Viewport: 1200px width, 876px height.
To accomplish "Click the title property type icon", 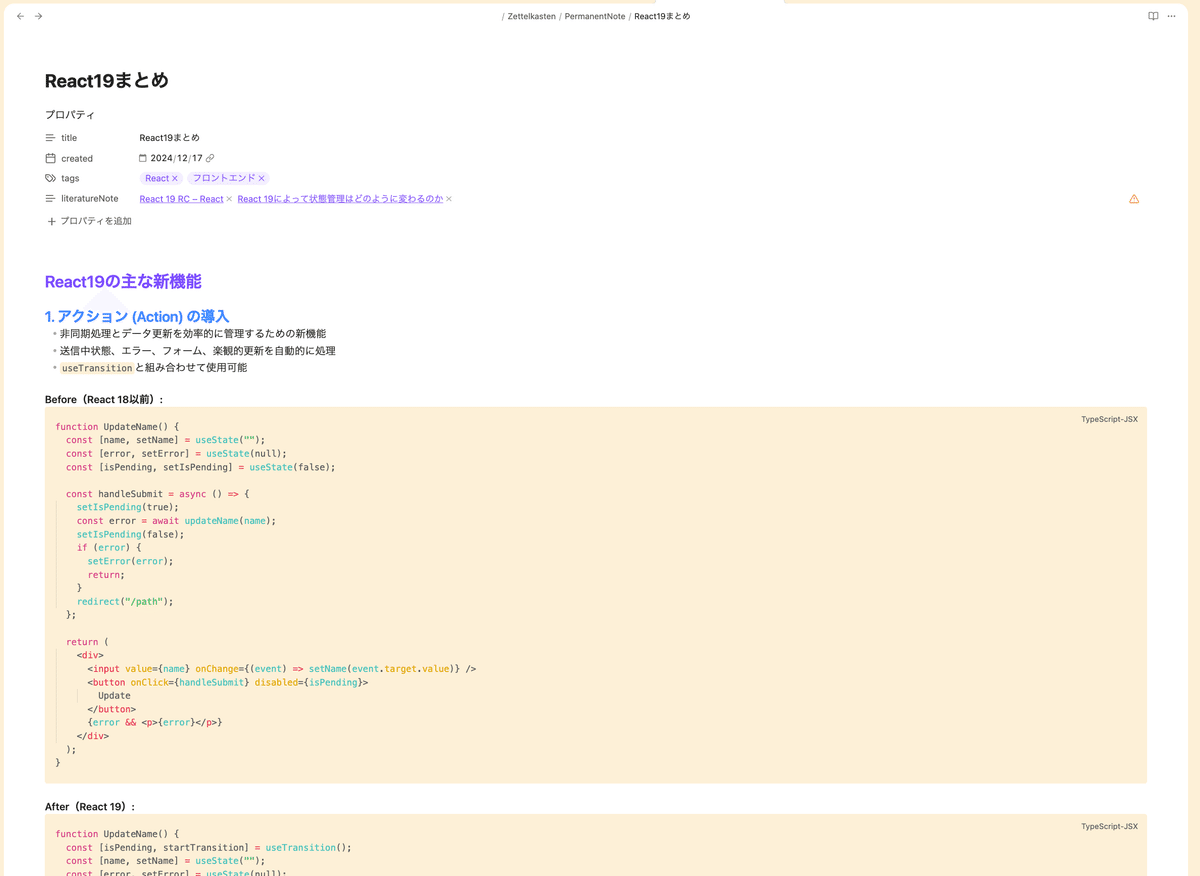I will pyautogui.click(x=50, y=138).
